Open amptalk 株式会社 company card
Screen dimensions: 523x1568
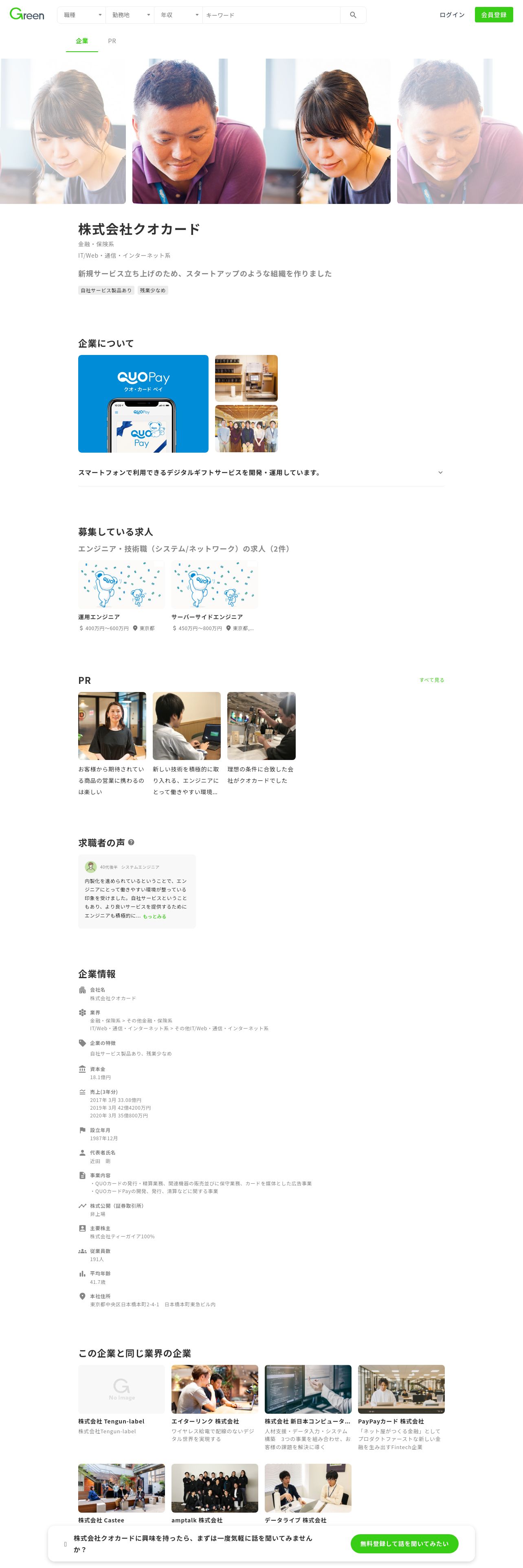point(214,1494)
